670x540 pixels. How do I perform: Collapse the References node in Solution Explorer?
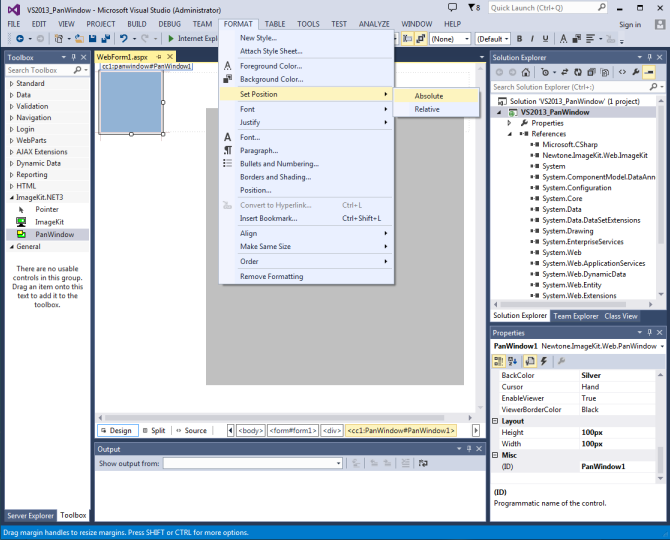point(509,134)
